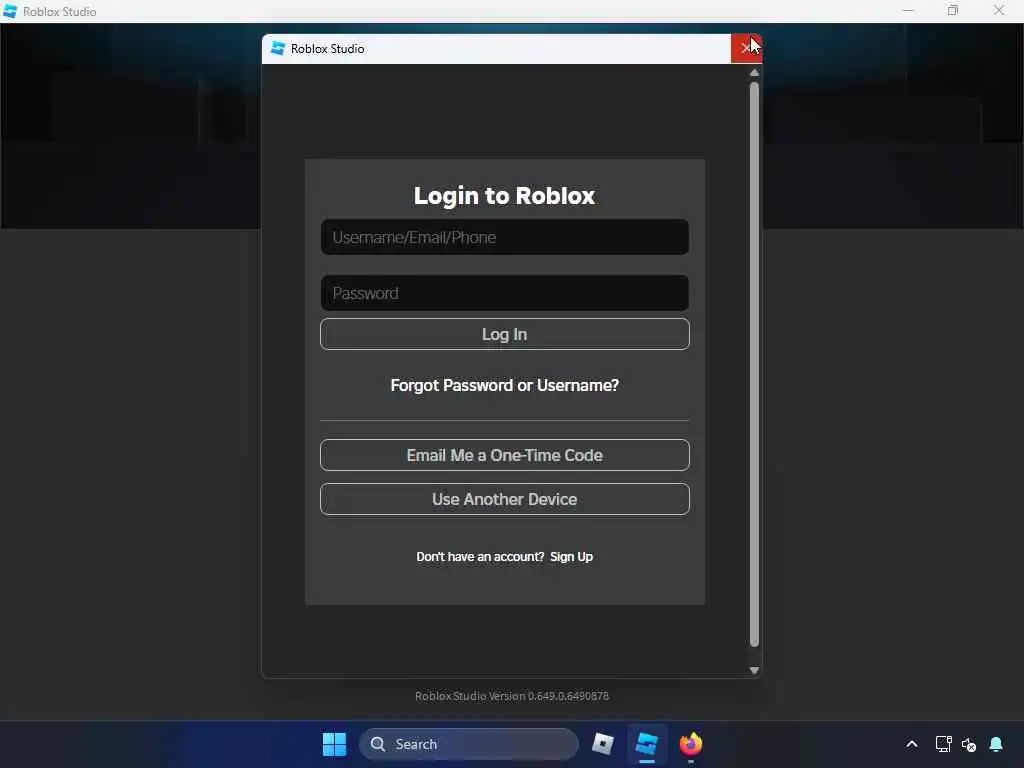
Task: Click the Roblox Studio logo in dialog title
Action: tap(278, 48)
